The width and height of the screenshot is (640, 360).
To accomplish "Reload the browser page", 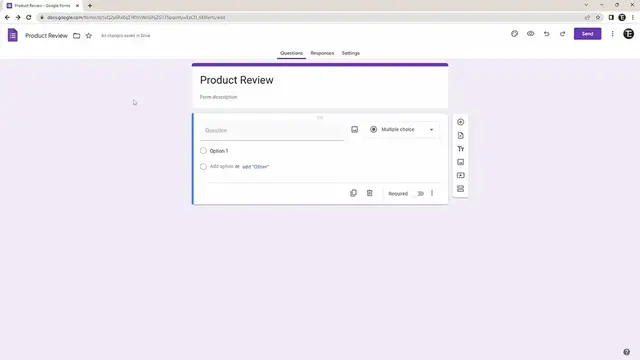I will tap(29, 18).
